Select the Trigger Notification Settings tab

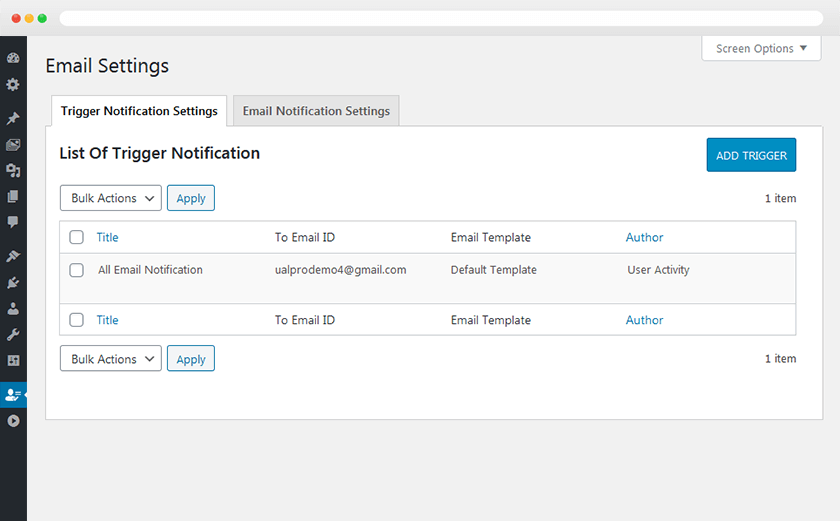click(139, 111)
